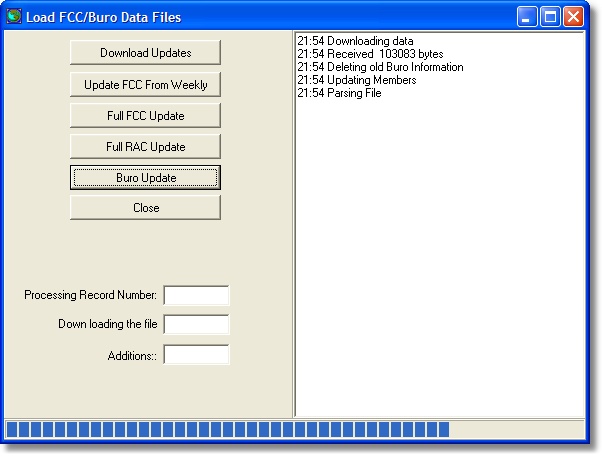Maximize the Load FCC/Buro Data Files window

click(550, 16)
